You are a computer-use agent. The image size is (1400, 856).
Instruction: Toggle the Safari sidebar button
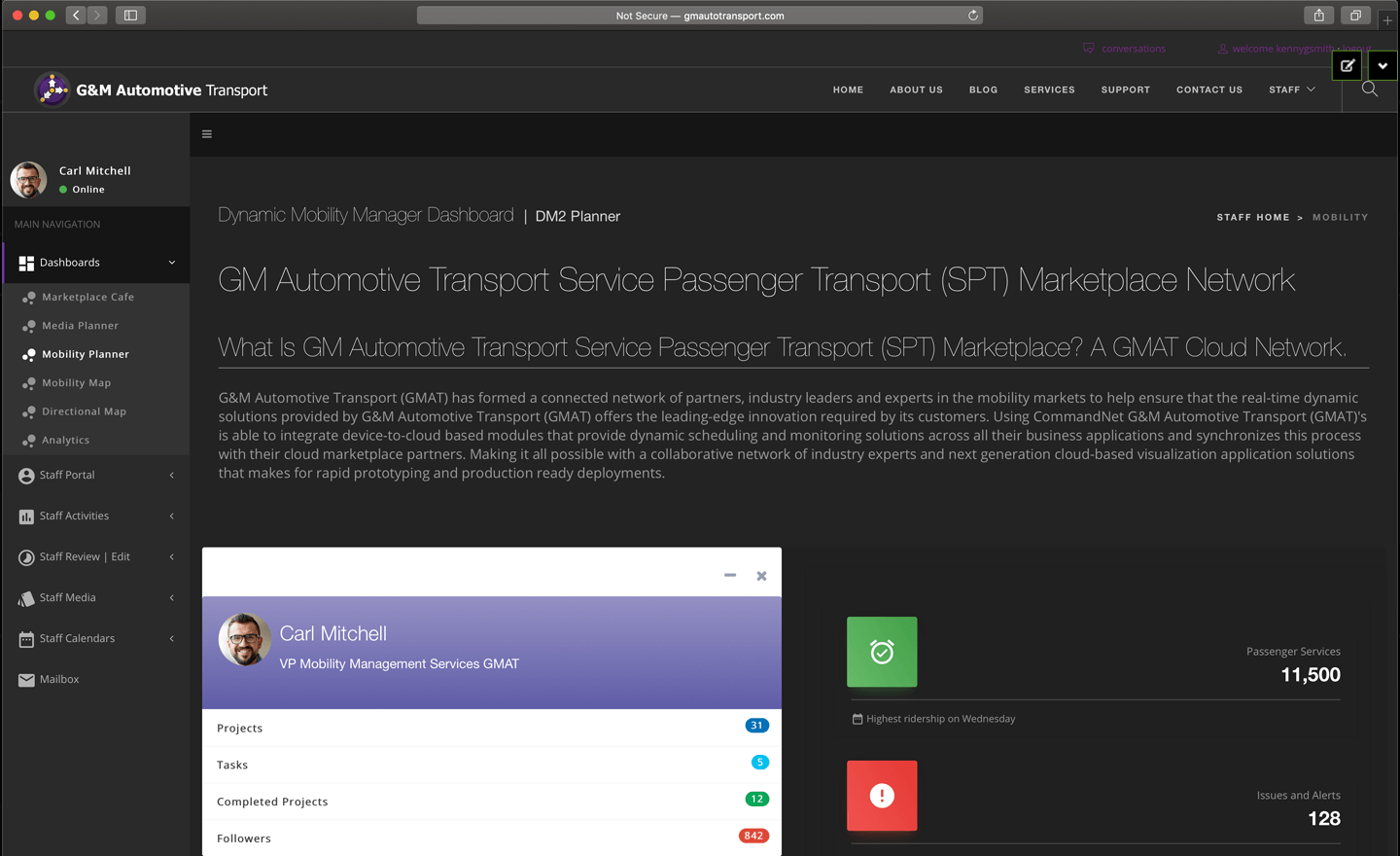tap(130, 16)
